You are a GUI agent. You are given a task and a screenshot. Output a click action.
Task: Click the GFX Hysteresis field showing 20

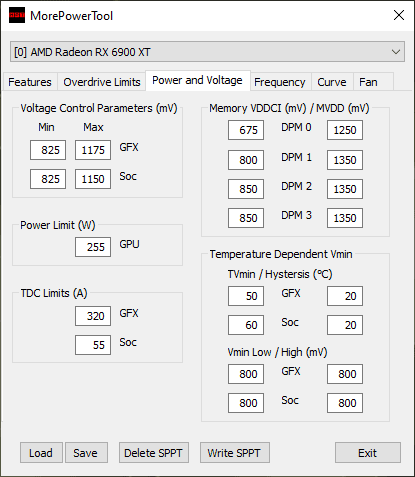coord(345,296)
